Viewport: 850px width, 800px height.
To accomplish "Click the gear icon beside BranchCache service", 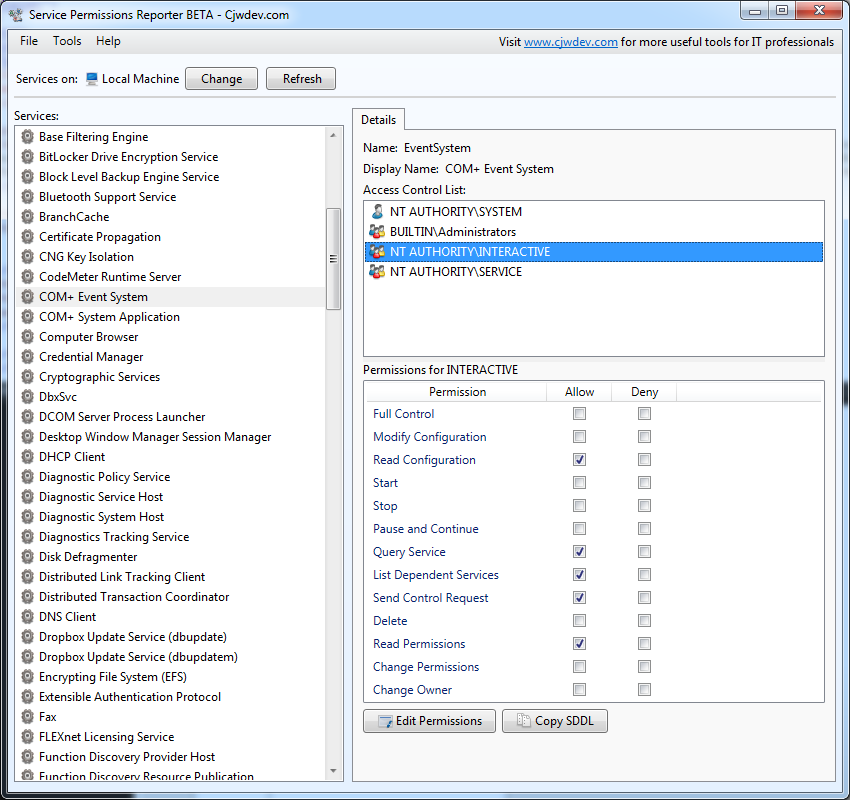I will coord(27,217).
